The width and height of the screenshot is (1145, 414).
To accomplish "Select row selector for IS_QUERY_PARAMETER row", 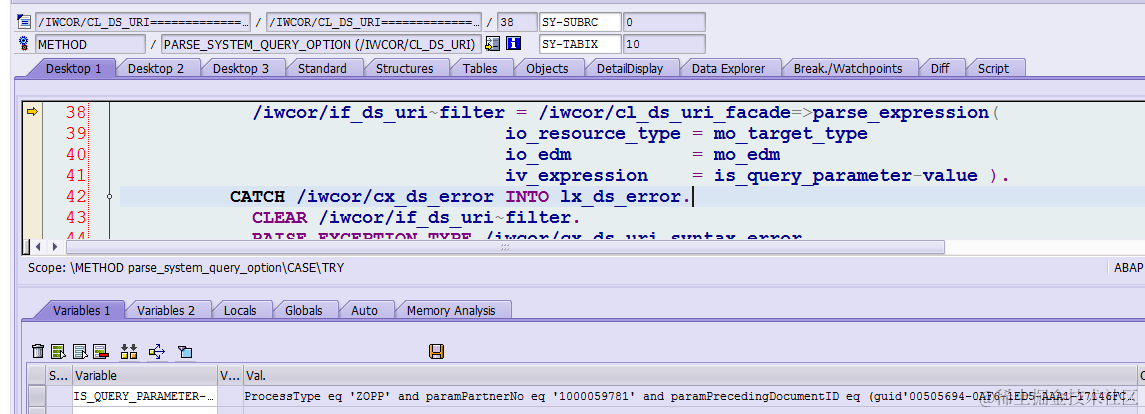I will [x=37, y=396].
